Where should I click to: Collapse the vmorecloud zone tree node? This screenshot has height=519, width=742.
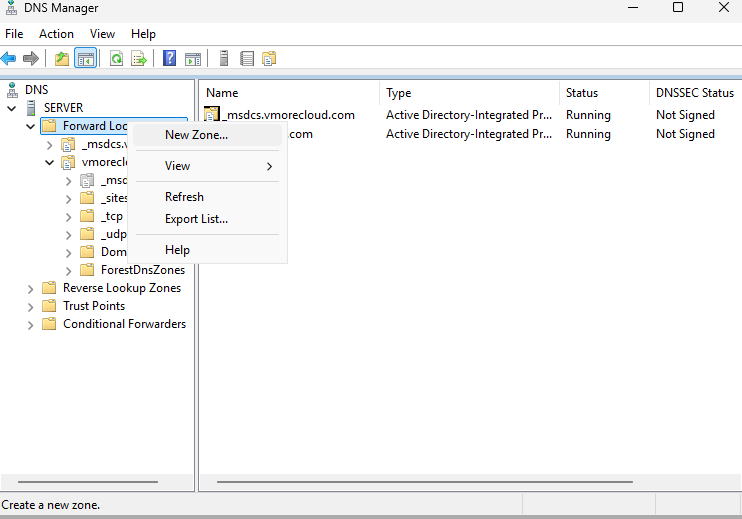50,163
